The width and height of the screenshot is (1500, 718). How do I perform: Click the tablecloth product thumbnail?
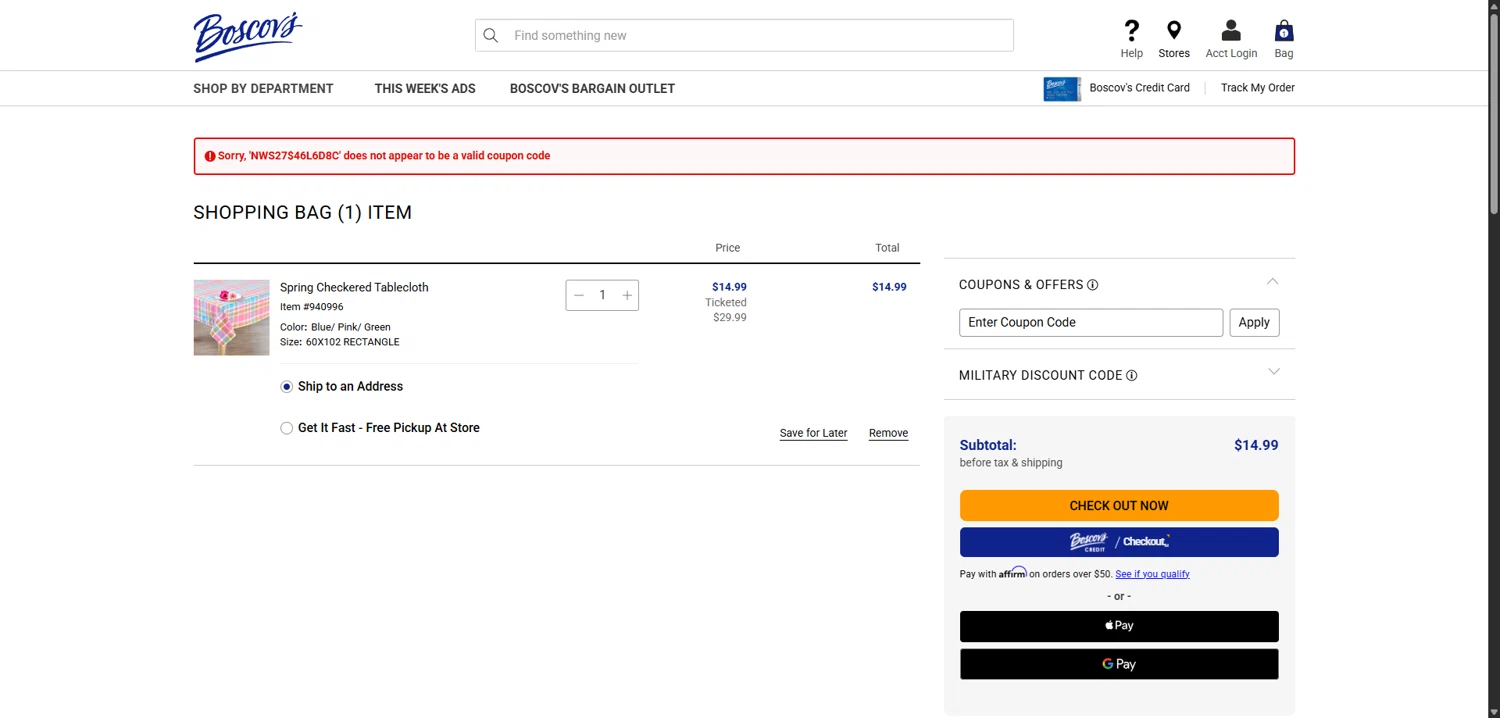(x=231, y=317)
